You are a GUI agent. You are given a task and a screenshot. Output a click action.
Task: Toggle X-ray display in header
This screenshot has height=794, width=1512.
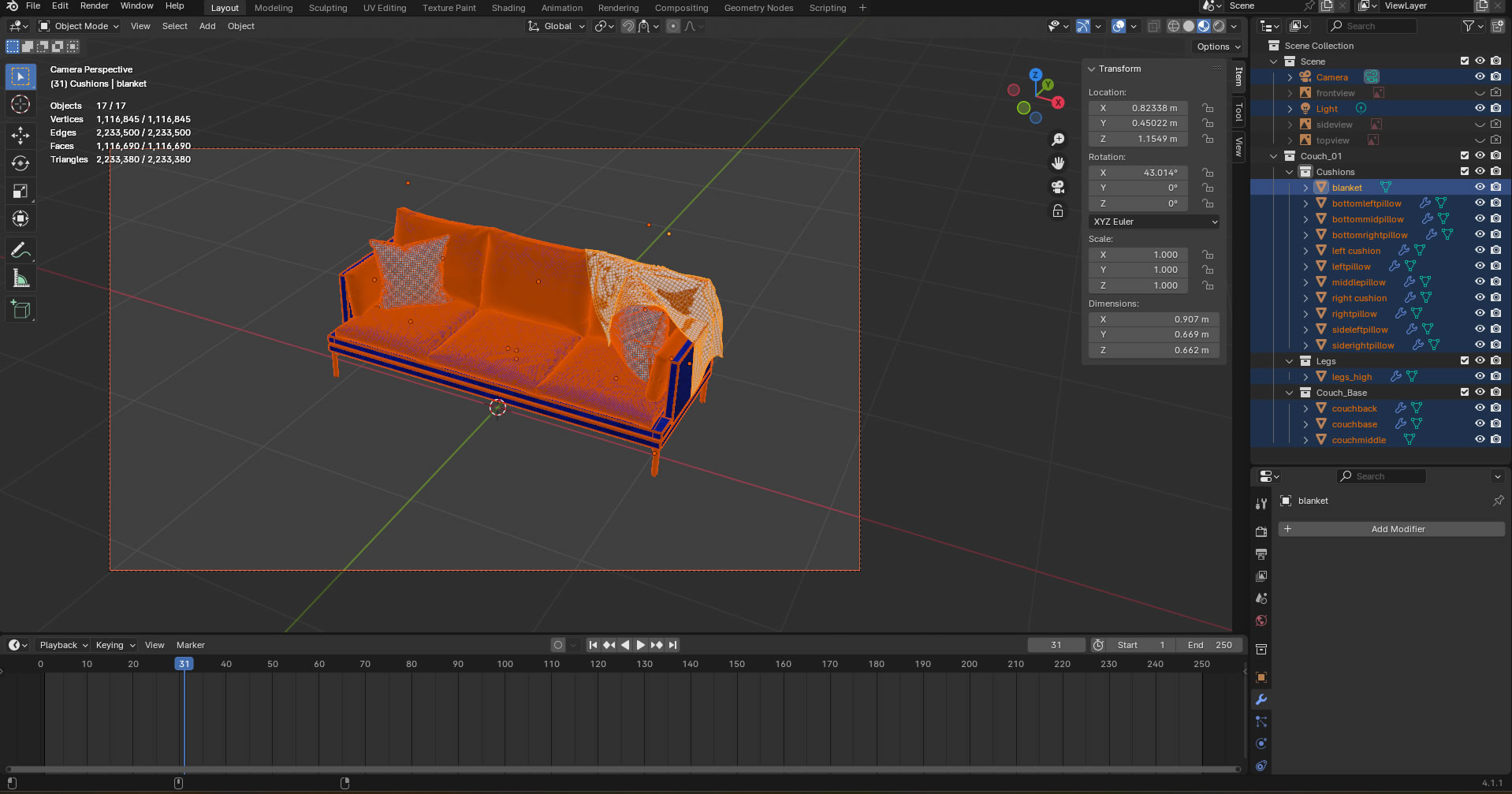click(1153, 26)
